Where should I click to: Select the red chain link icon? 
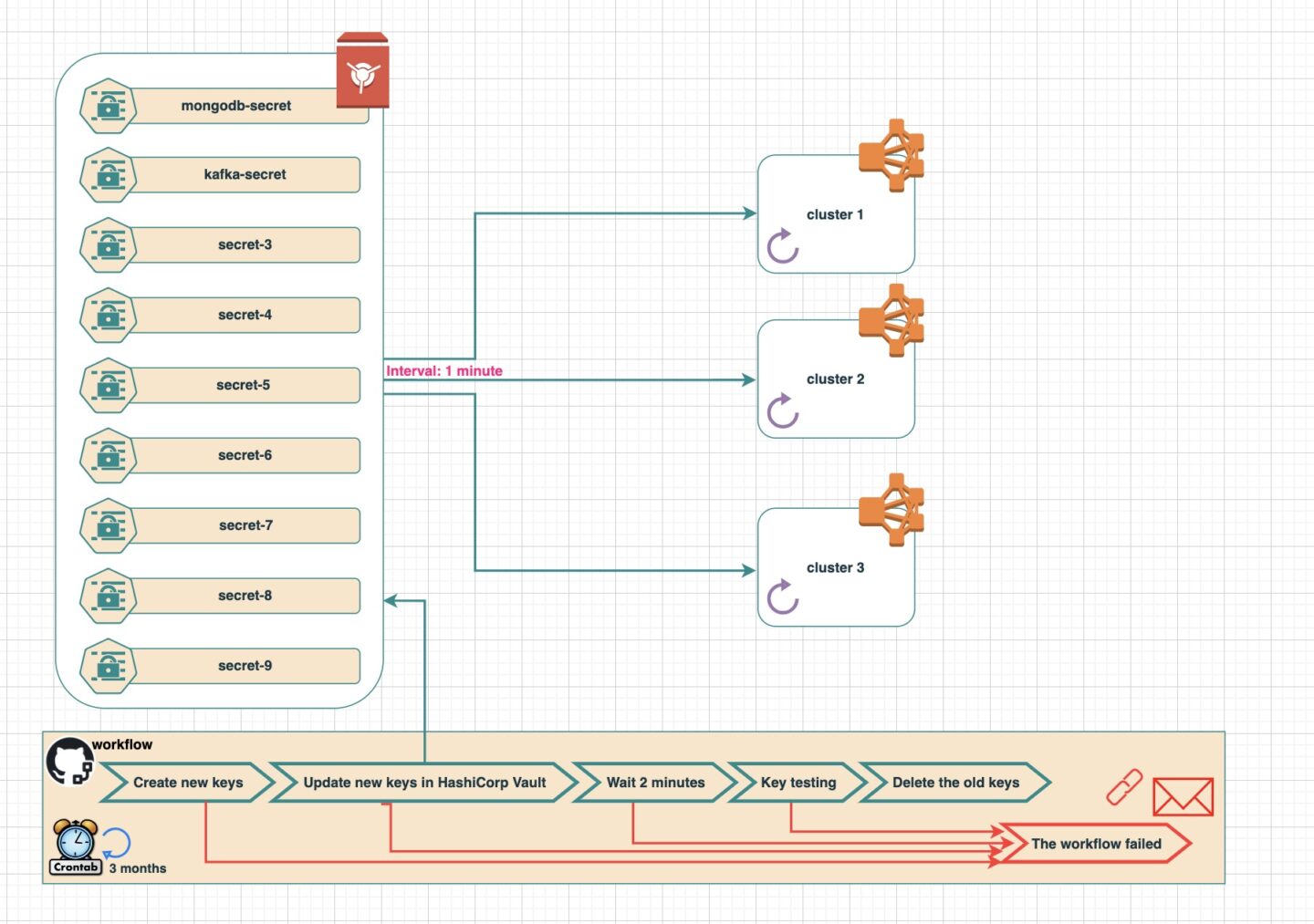(x=1124, y=787)
